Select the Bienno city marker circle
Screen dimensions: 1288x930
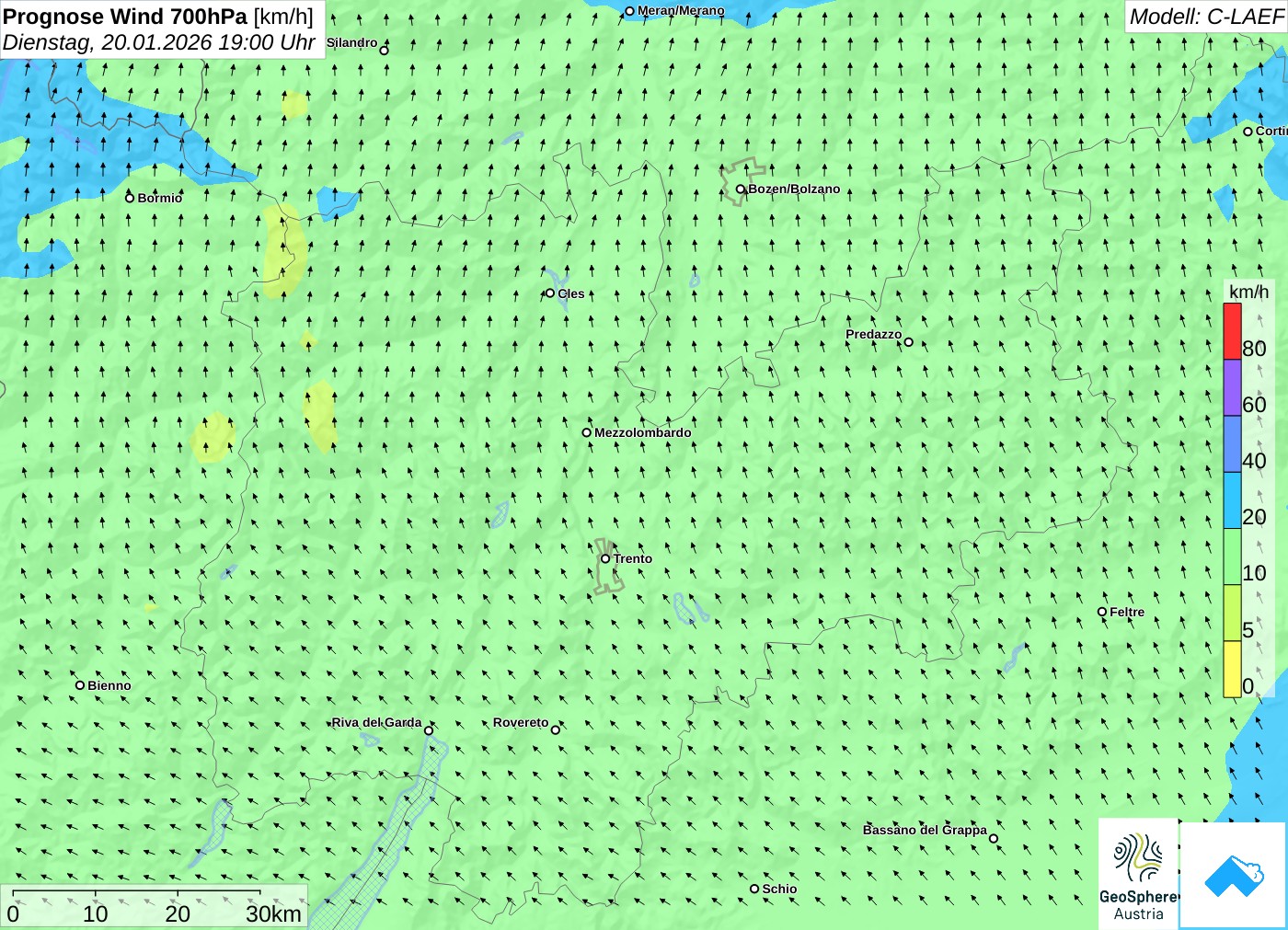pyautogui.click(x=80, y=685)
